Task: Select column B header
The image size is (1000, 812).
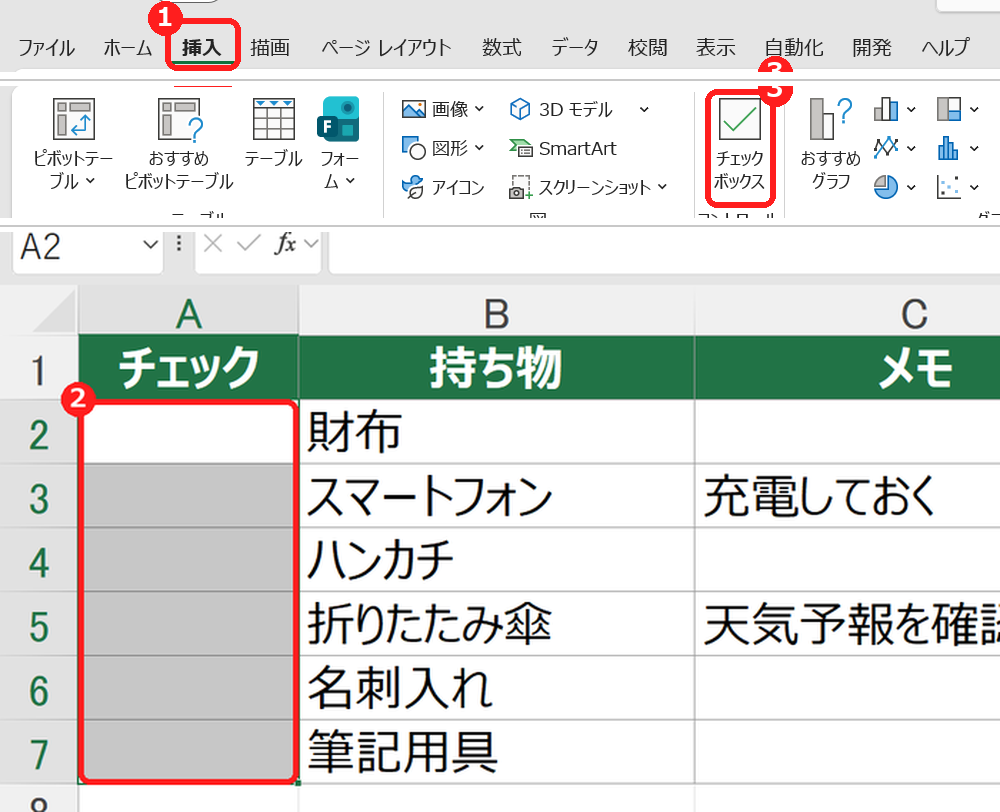Action: pos(496,310)
